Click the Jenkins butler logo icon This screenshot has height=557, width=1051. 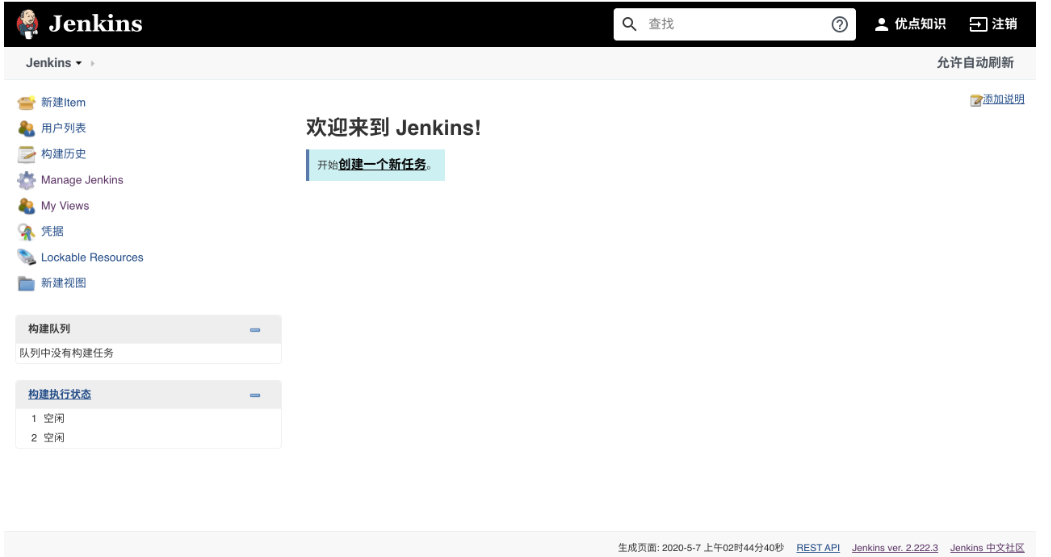tap(27, 24)
